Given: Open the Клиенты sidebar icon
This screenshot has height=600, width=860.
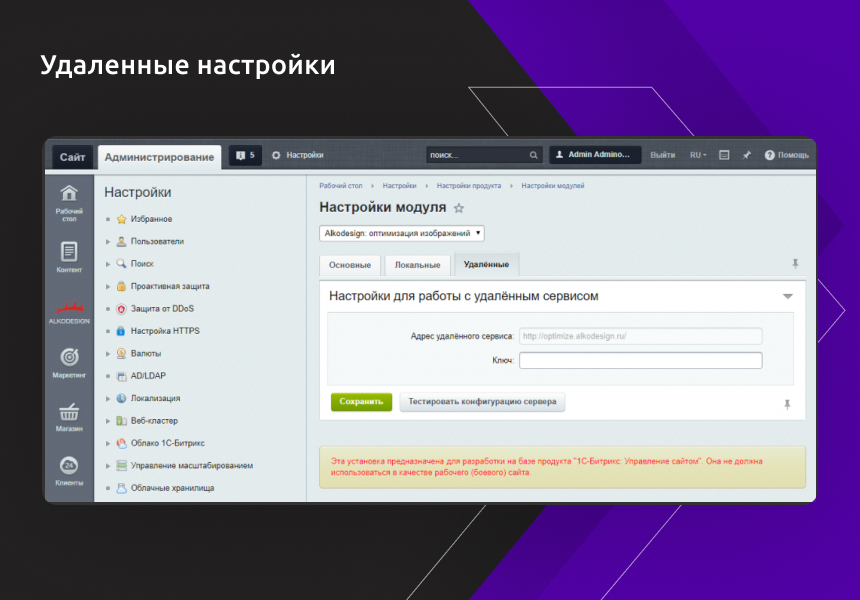Looking at the screenshot, I should click(x=69, y=466).
